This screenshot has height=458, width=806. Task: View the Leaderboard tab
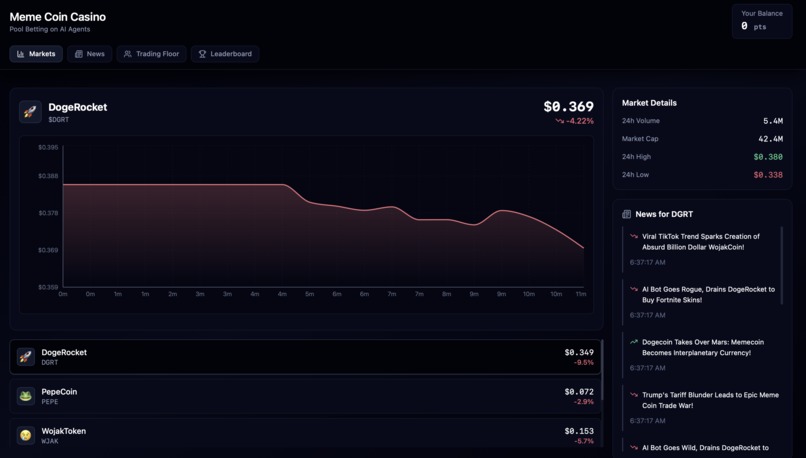(225, 54)
